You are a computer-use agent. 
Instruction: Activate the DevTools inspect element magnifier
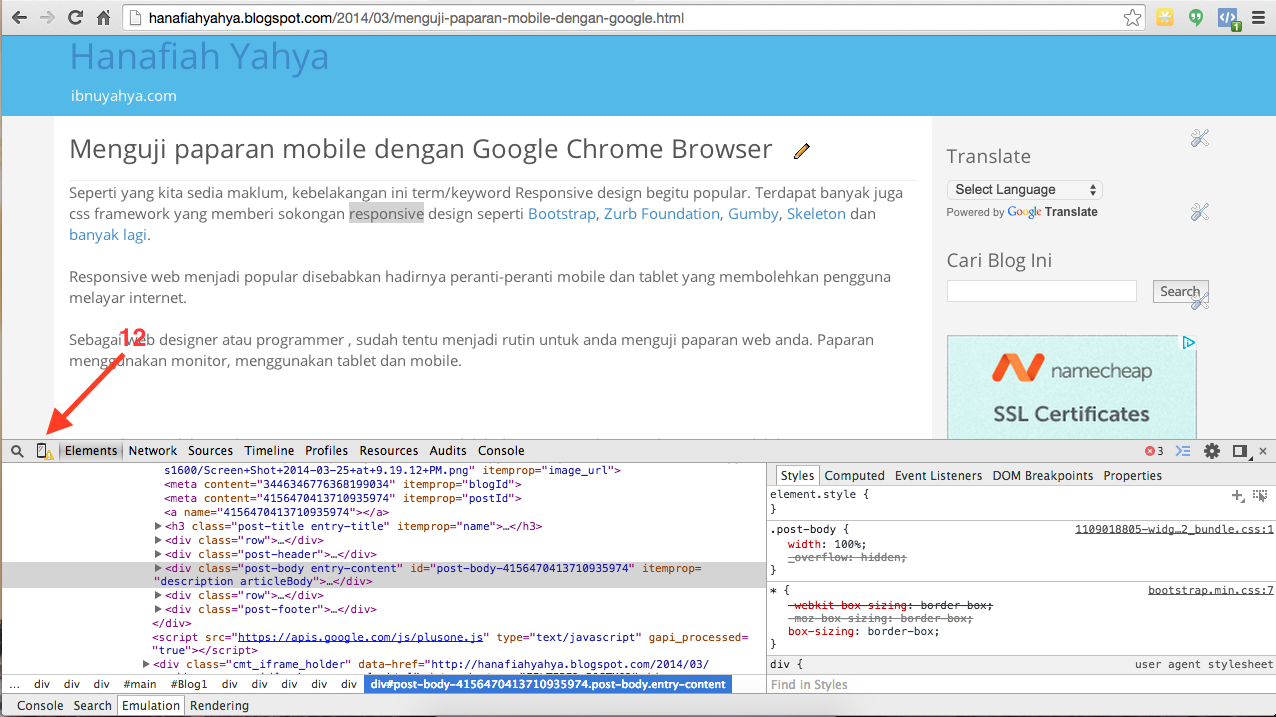click(17, 451)
